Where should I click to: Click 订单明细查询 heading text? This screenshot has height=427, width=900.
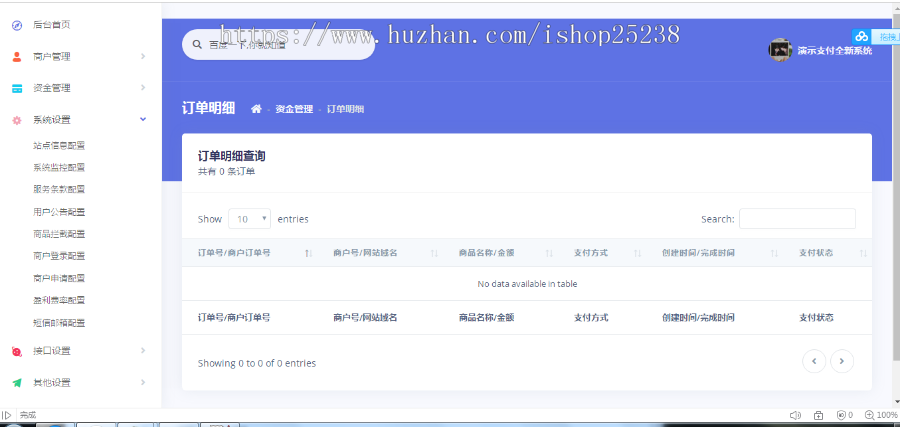[231, 156]
